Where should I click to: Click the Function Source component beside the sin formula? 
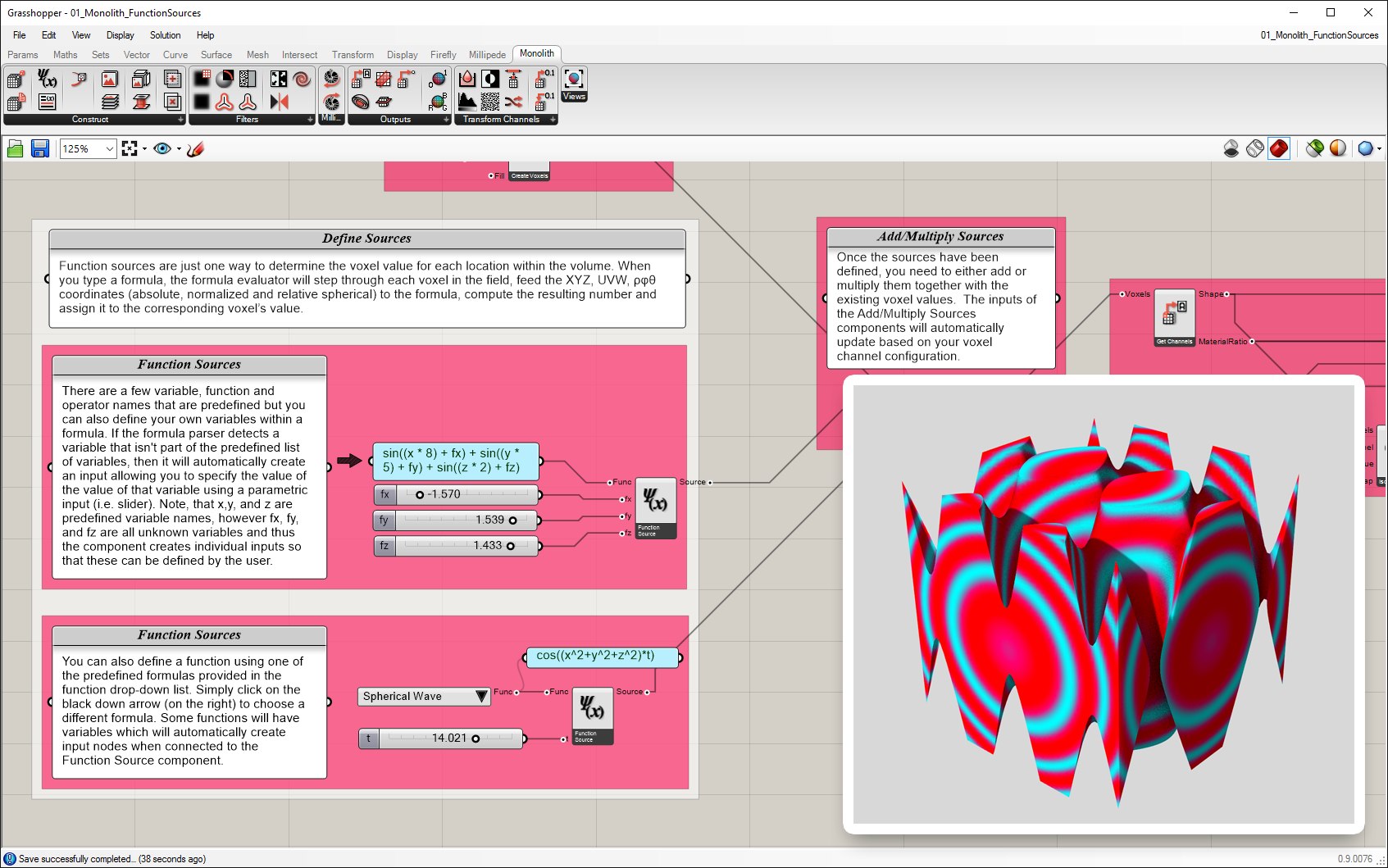click(656, 508)
